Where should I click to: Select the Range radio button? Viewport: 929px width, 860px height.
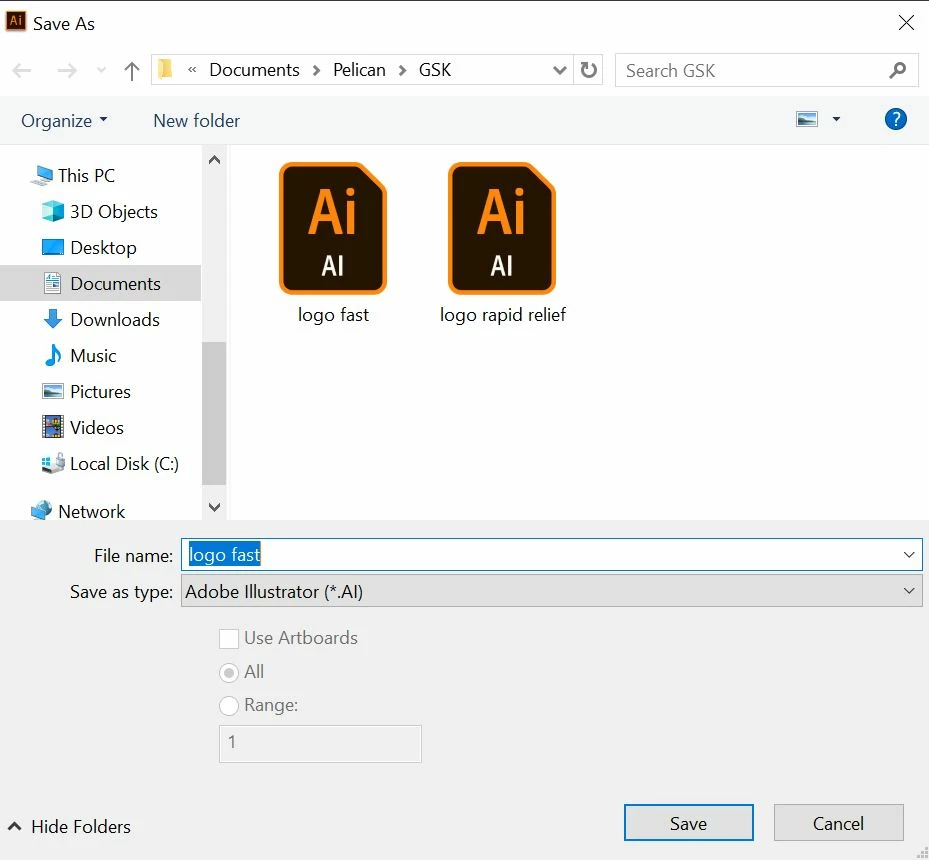[229, 705]
